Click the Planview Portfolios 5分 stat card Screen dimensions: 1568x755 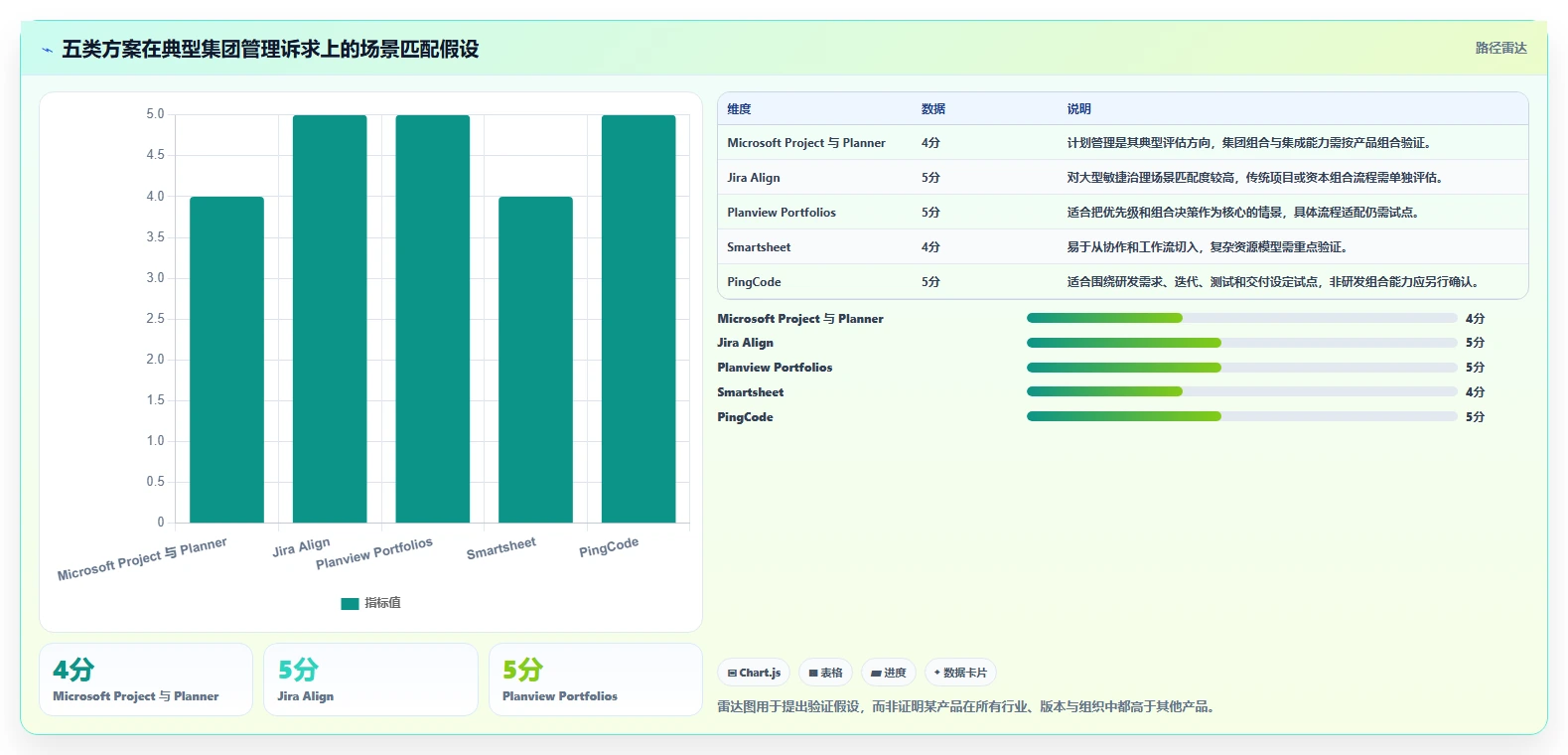point(596,679)
